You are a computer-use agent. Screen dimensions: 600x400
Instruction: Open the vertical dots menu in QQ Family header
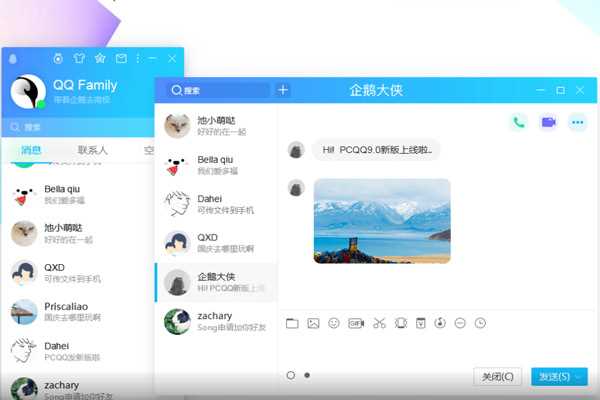(x=138, y=58)
